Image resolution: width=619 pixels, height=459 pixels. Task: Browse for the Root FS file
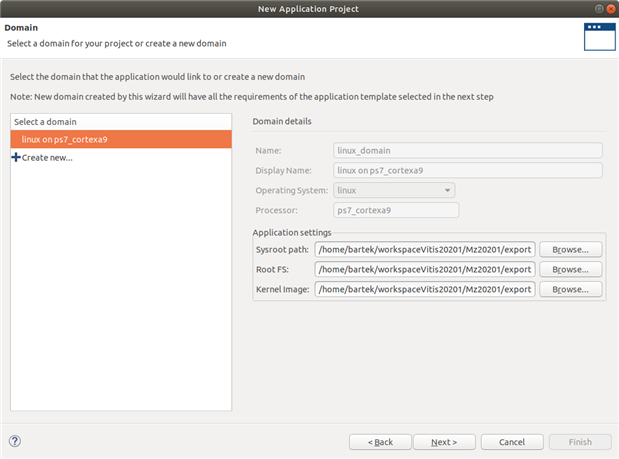click(x=571, y=269)
